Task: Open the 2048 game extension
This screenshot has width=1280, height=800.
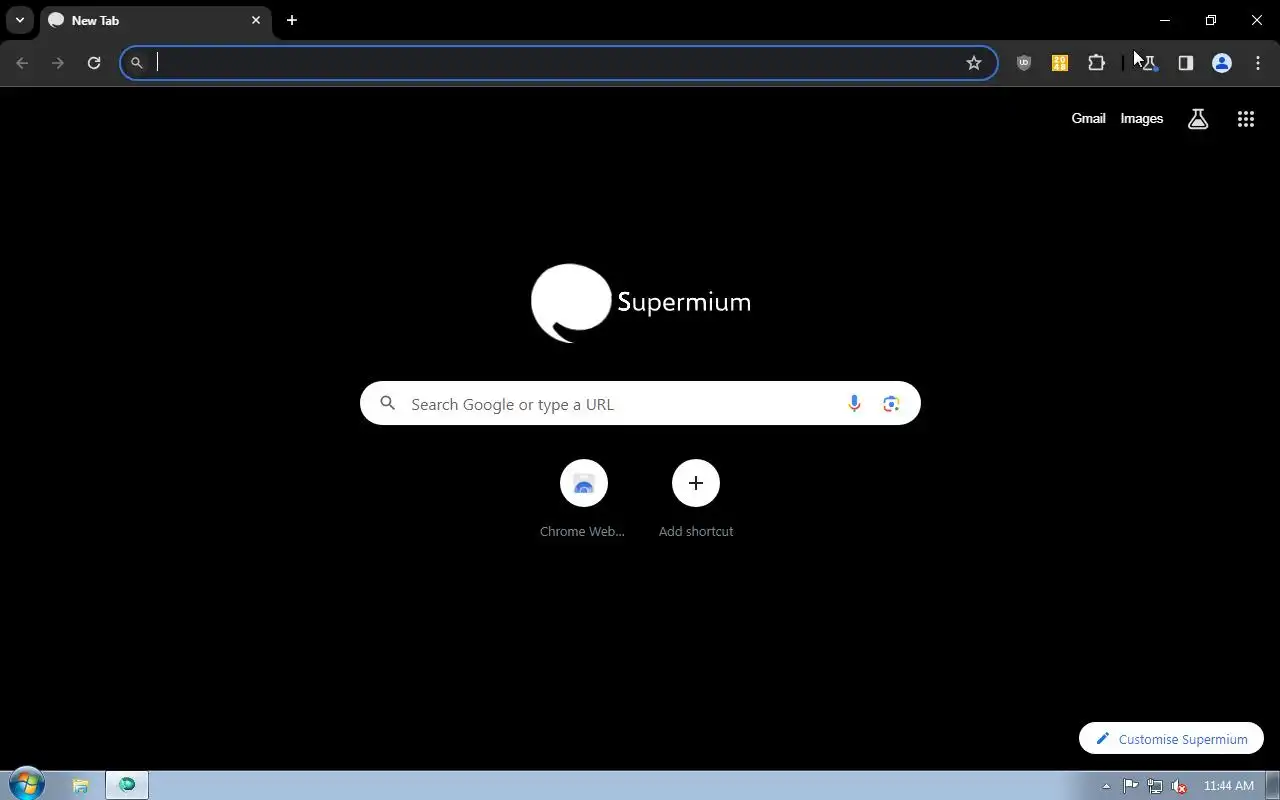Action: pyautogui.click(x=1060, y=63)
